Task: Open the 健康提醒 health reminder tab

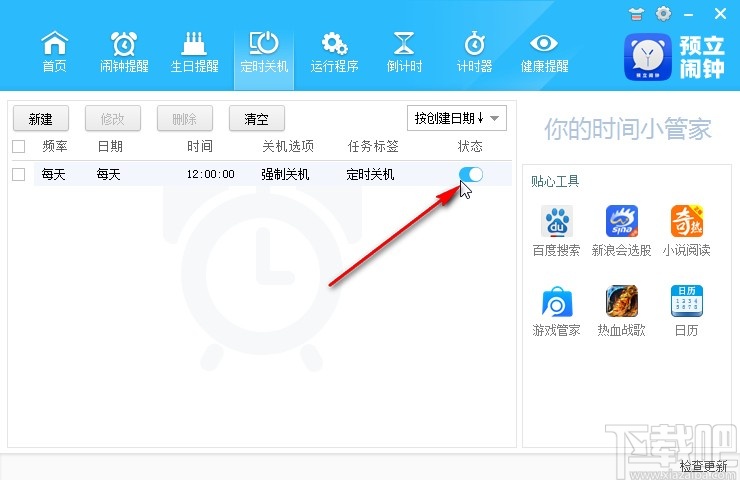Action: point(544,52)
